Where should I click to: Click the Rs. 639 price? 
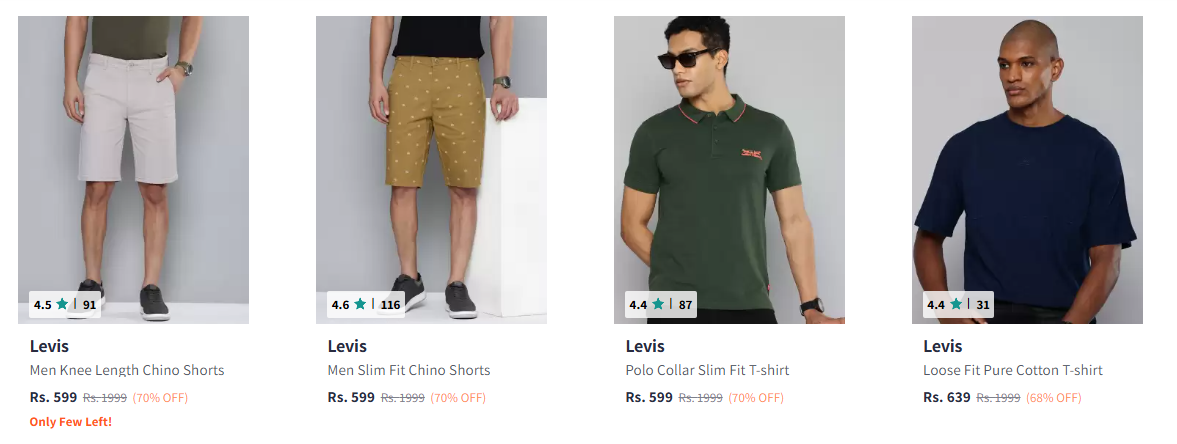[947, 397]
